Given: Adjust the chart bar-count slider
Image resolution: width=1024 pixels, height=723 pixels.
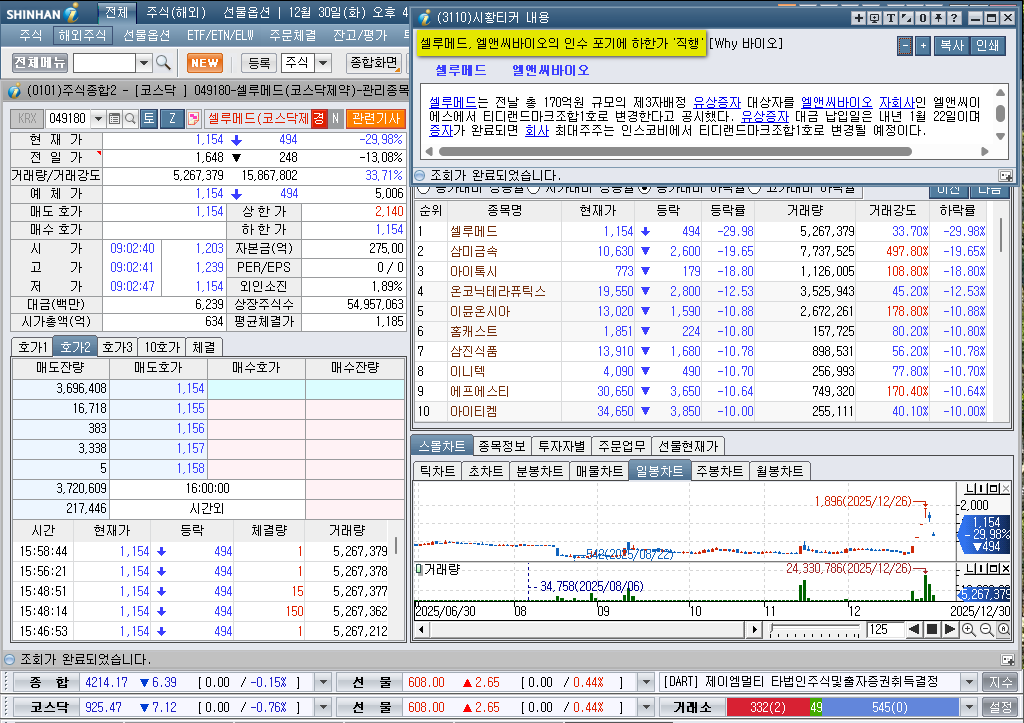Looking at the screenshot, I should click(815, 630).
